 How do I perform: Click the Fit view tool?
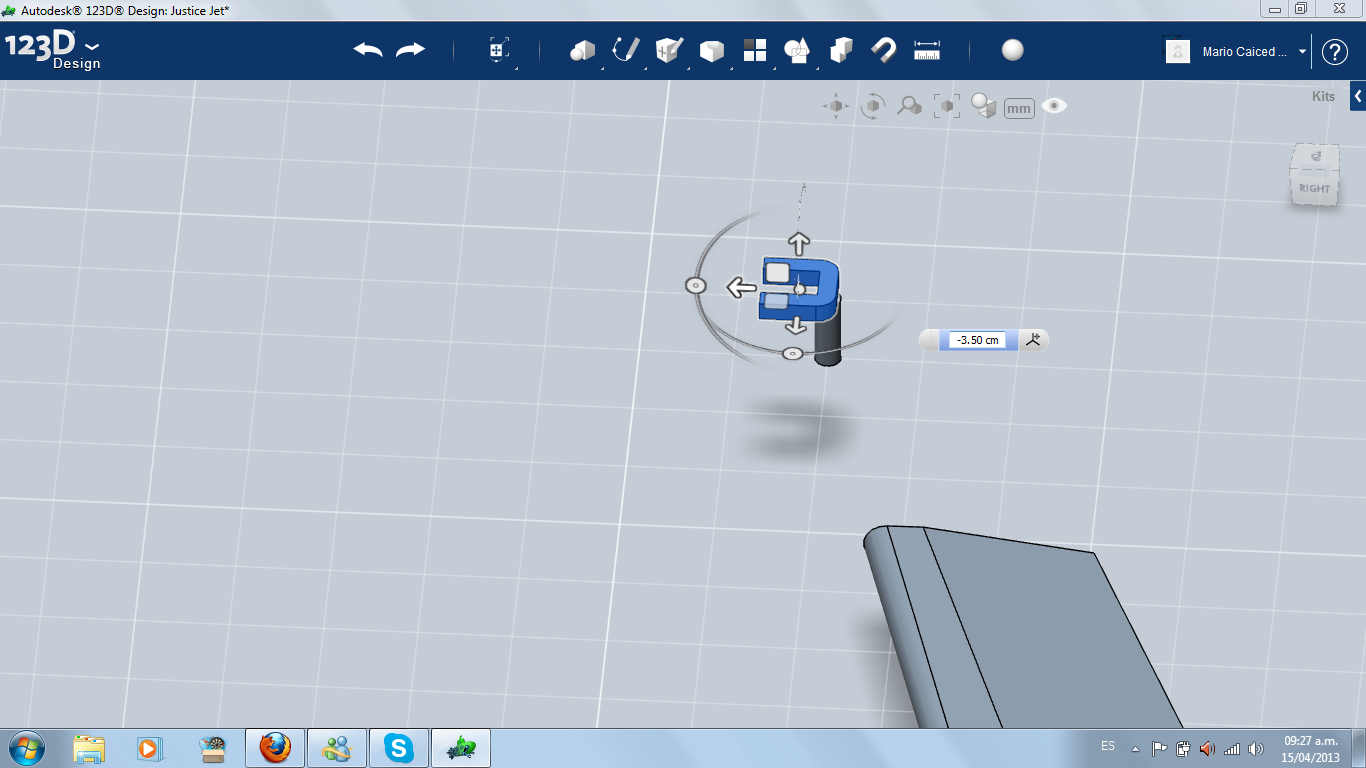[x=946, y=106]
